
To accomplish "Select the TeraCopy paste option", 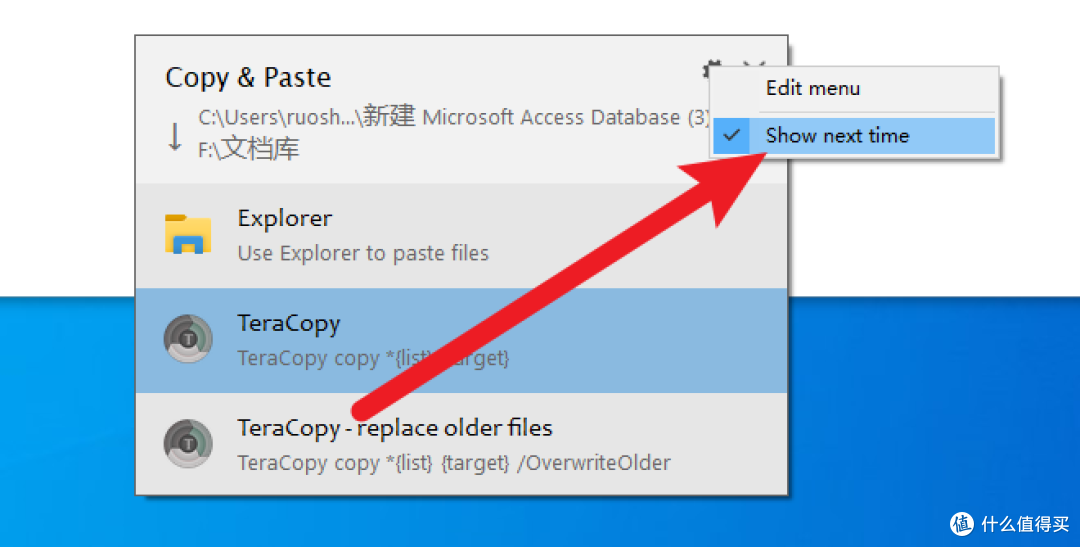I will tap(461, 340).
